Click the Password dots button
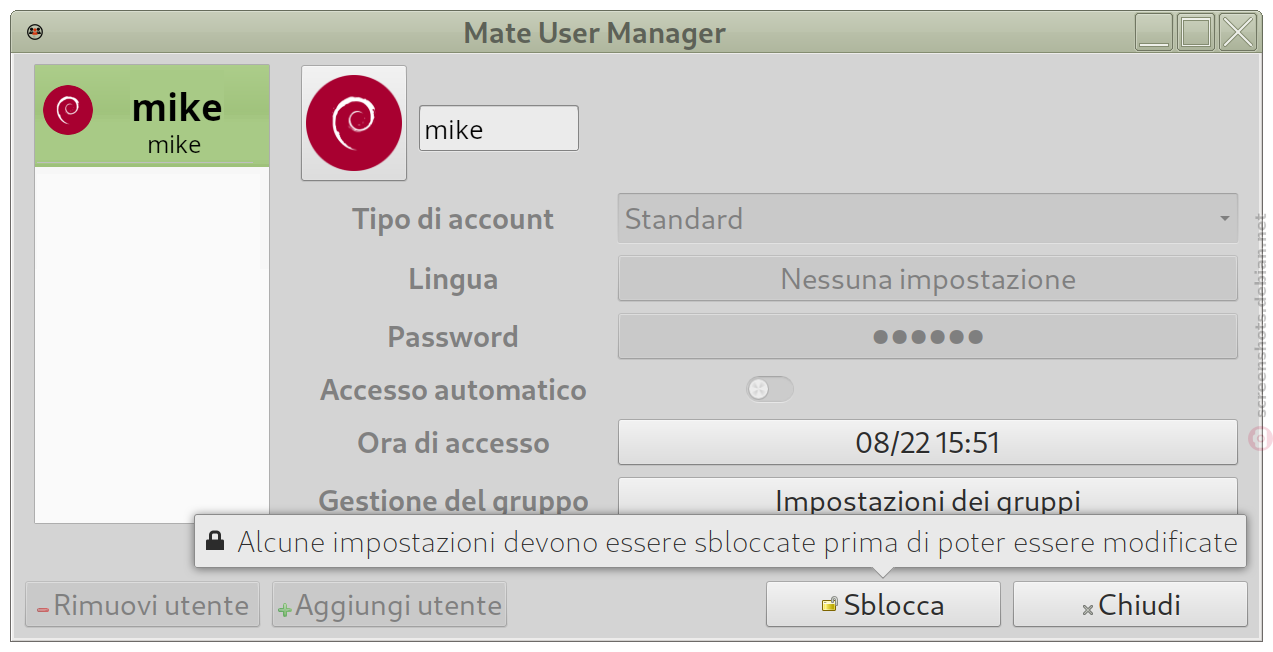This screenshot has height=652, width=1273. click(x=927, y=337)
